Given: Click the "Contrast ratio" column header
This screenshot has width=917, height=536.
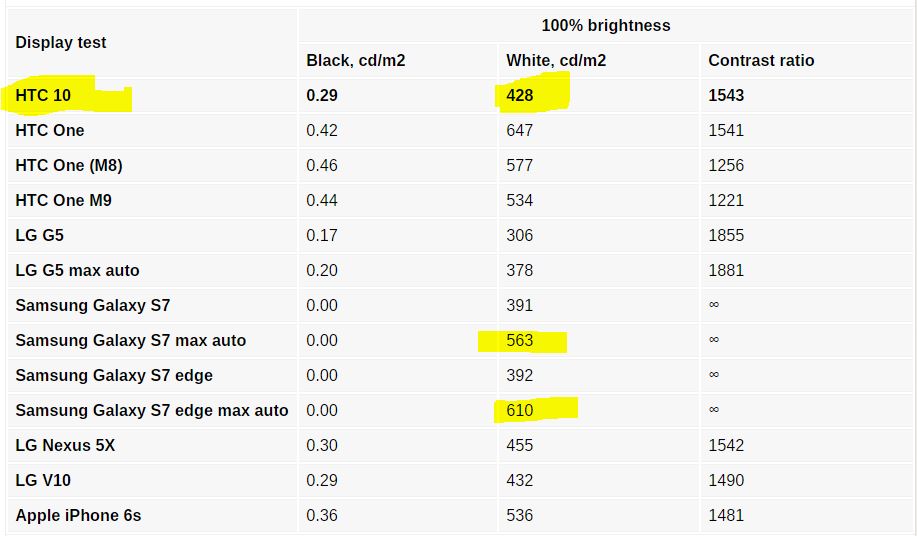Looking at the screenshot, I should coord(761,61).
